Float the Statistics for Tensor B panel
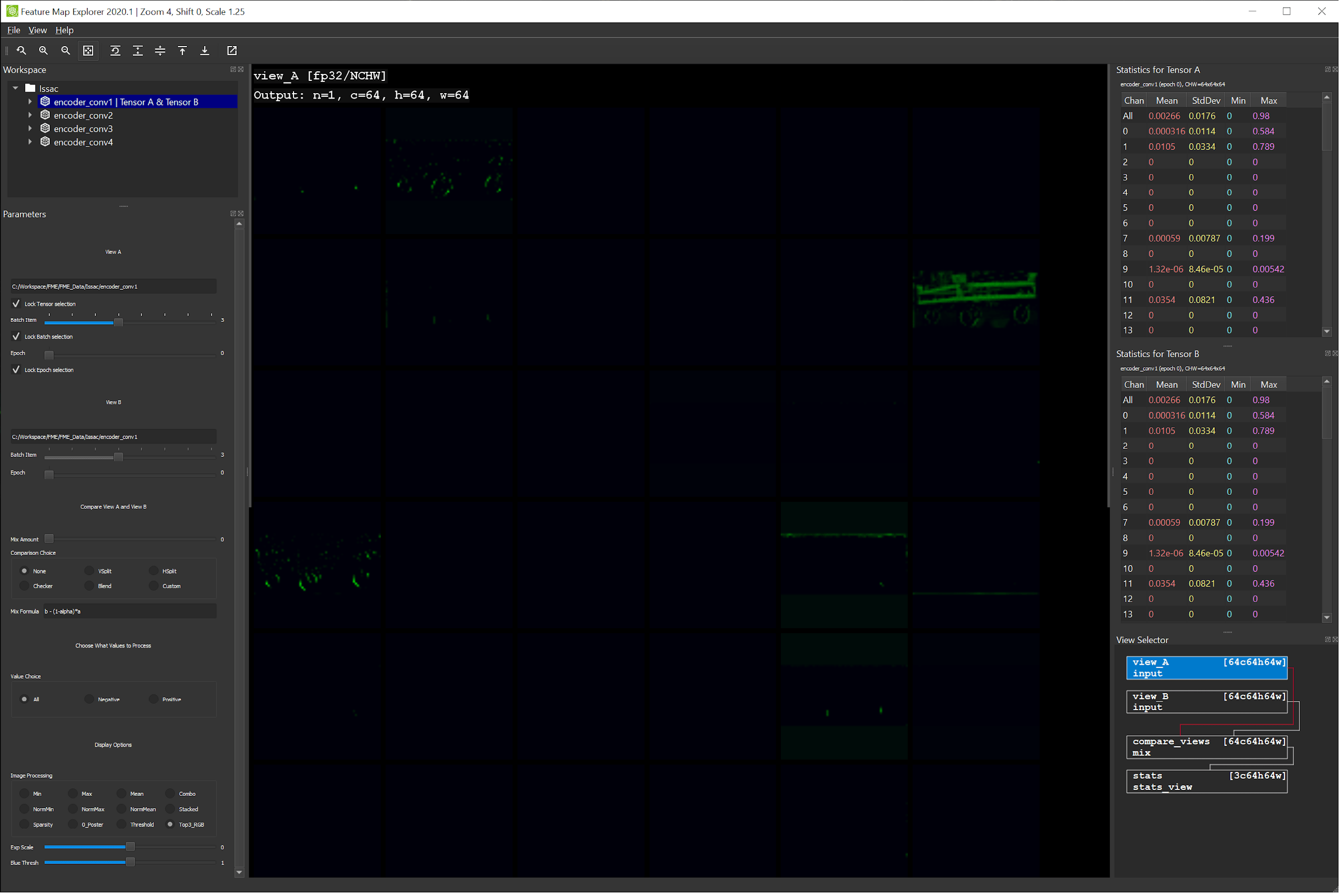The image size is (1339, 896). (x=1328, y=353)
